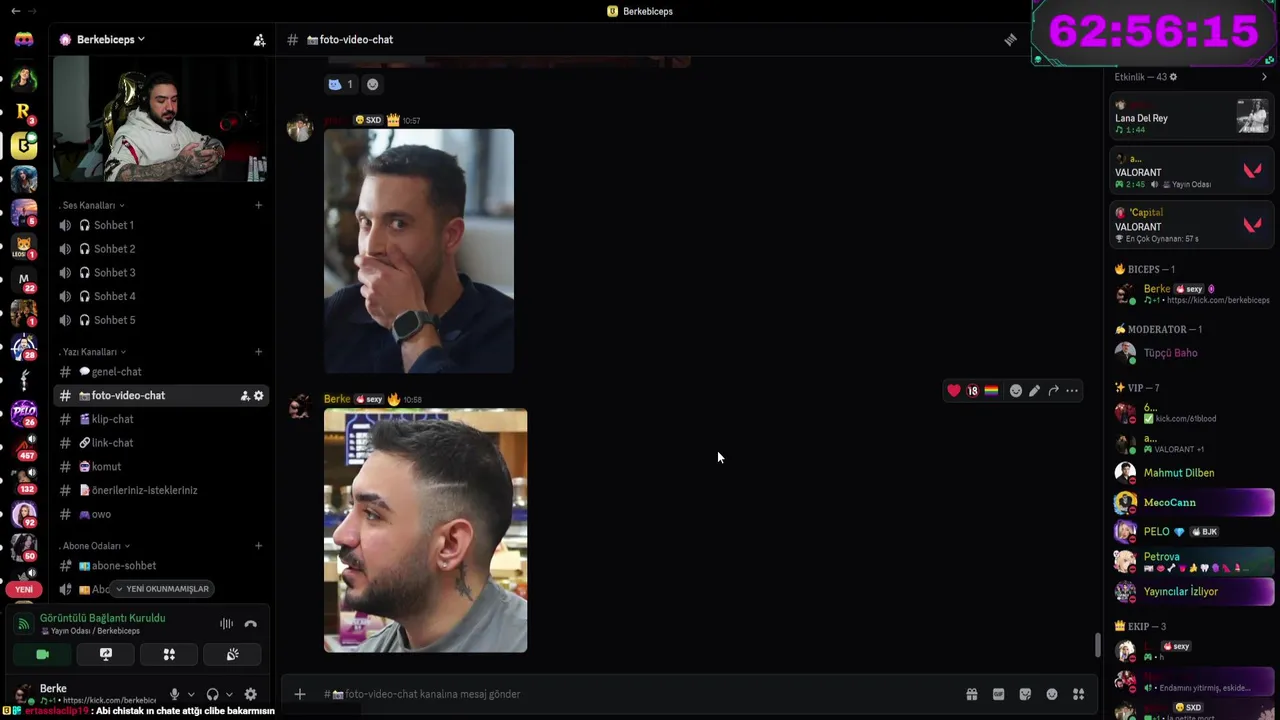Open Discord home via the rainbow logo
This screenshot has width=1280, height=720.
tap(24, 40)
